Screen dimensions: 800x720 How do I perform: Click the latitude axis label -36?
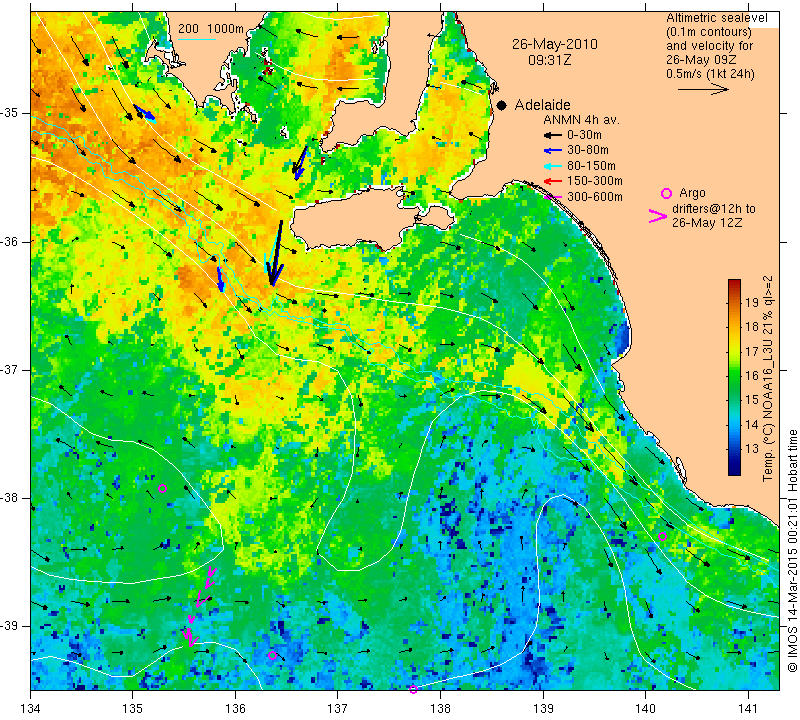pyautogui.click(x=10, y=241)
